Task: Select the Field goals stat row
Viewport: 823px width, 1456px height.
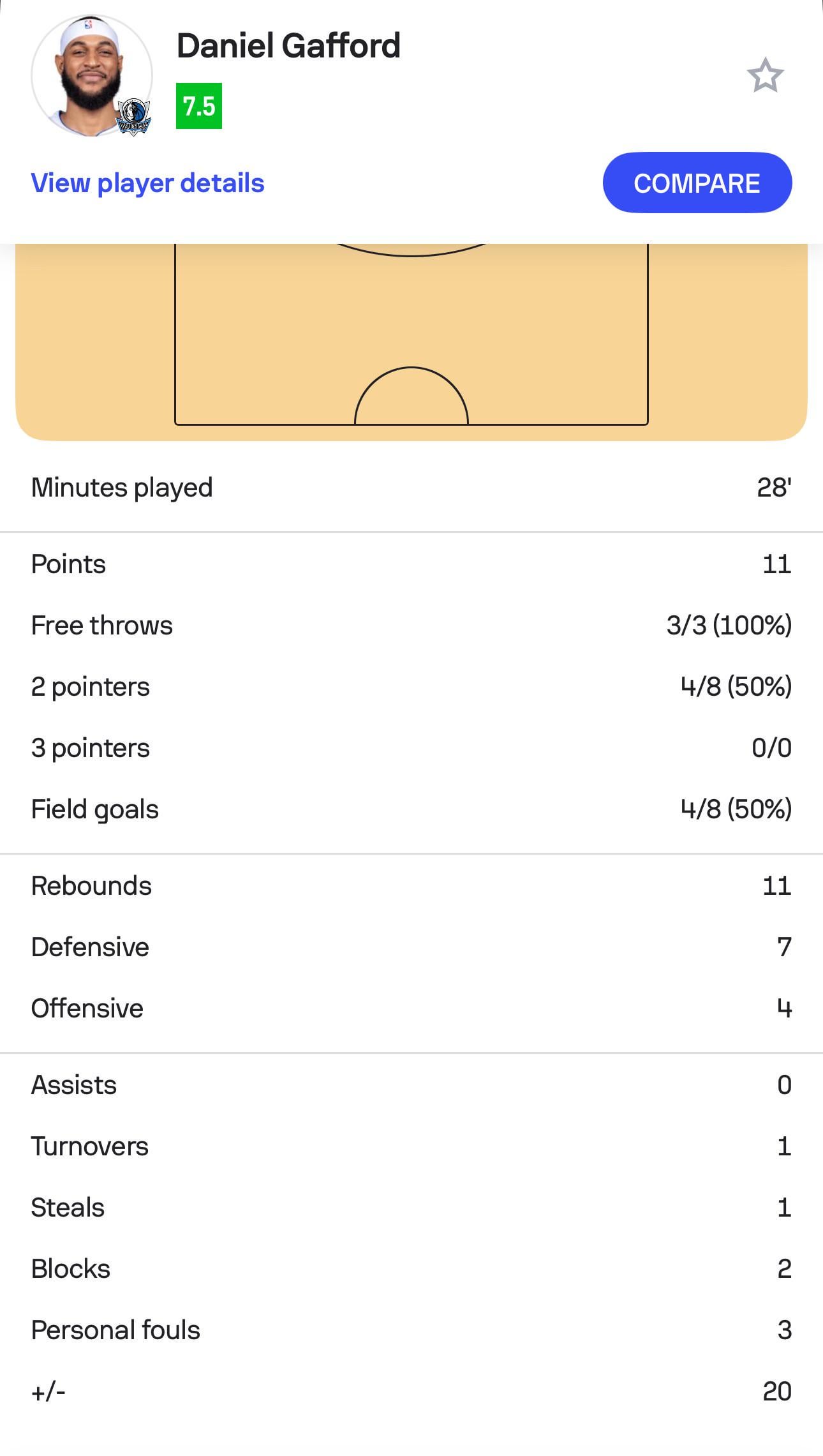Action: point(411,809)
